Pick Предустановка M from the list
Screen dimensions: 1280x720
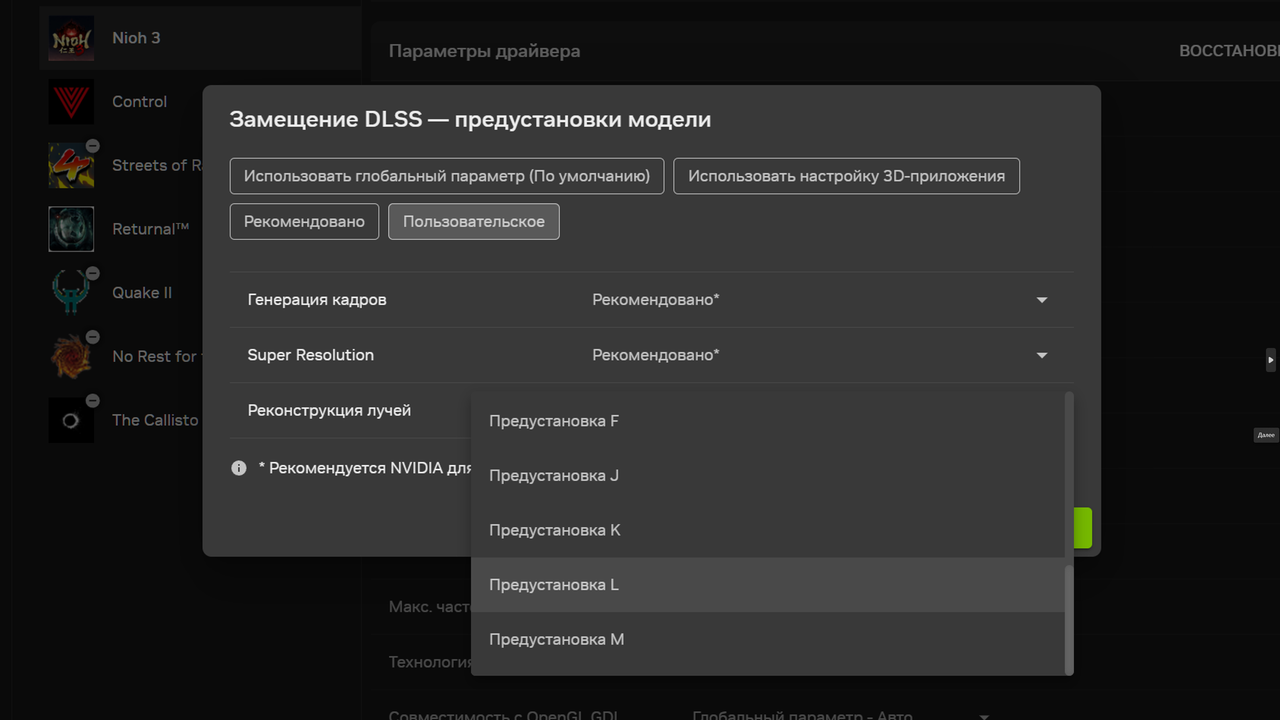tap(768, 639)
